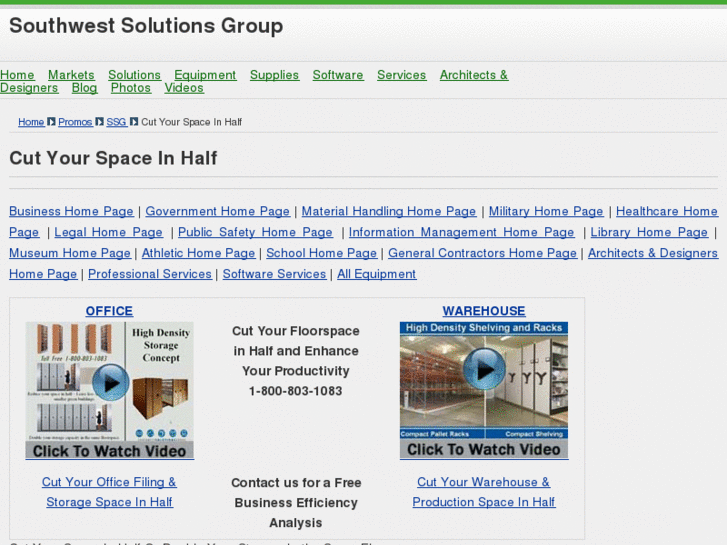
Task: Open Information Management Home Page link
Action: (x=461, y=232)
